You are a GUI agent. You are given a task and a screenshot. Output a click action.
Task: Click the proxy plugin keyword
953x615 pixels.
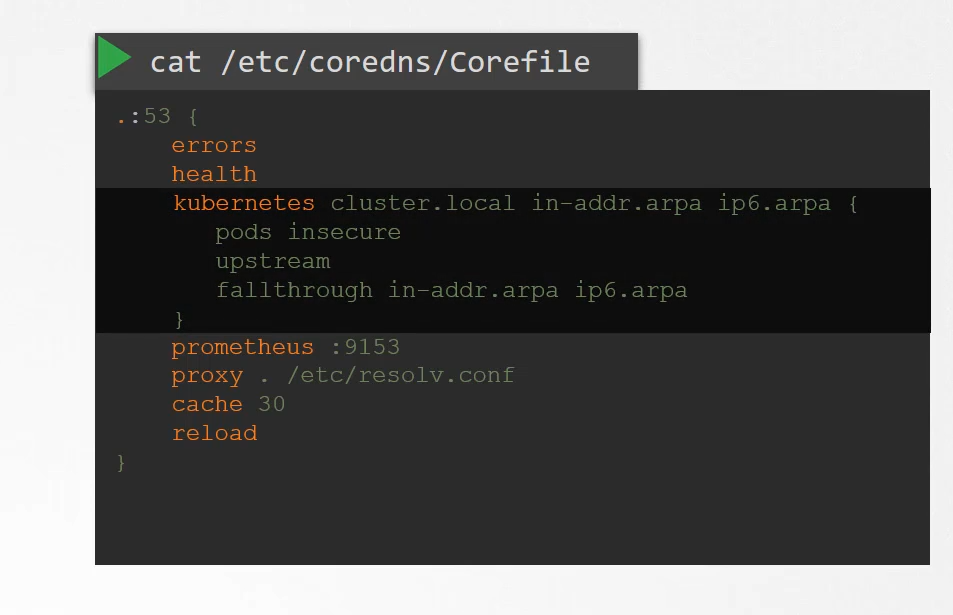point(207,376)
